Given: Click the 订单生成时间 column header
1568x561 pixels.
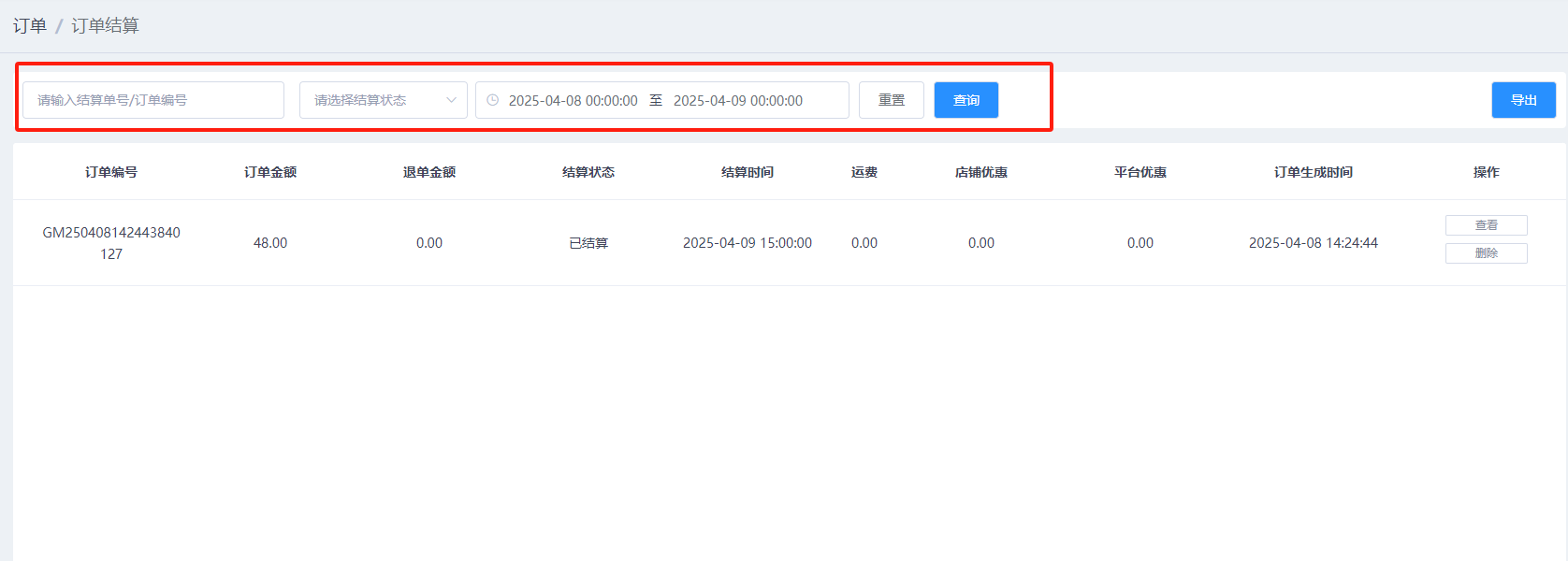Looking at the screenshot, I should (1313, 172).
